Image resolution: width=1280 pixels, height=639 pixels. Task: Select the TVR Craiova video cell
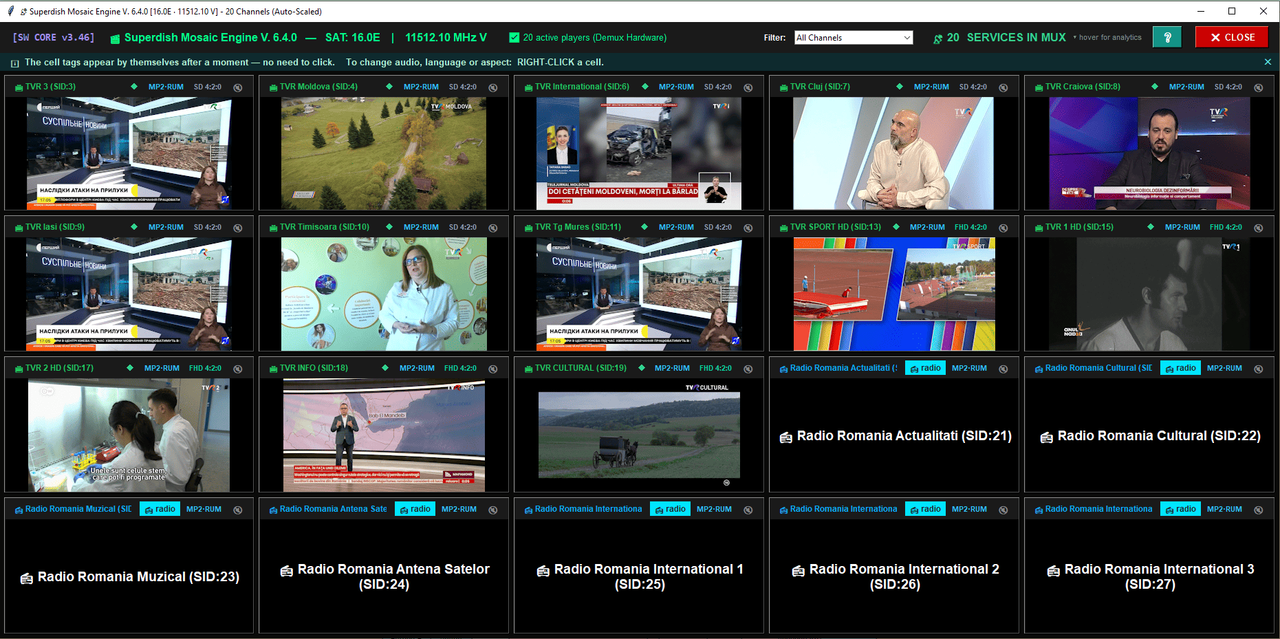pyautogui.click(x=1149, y=153)
